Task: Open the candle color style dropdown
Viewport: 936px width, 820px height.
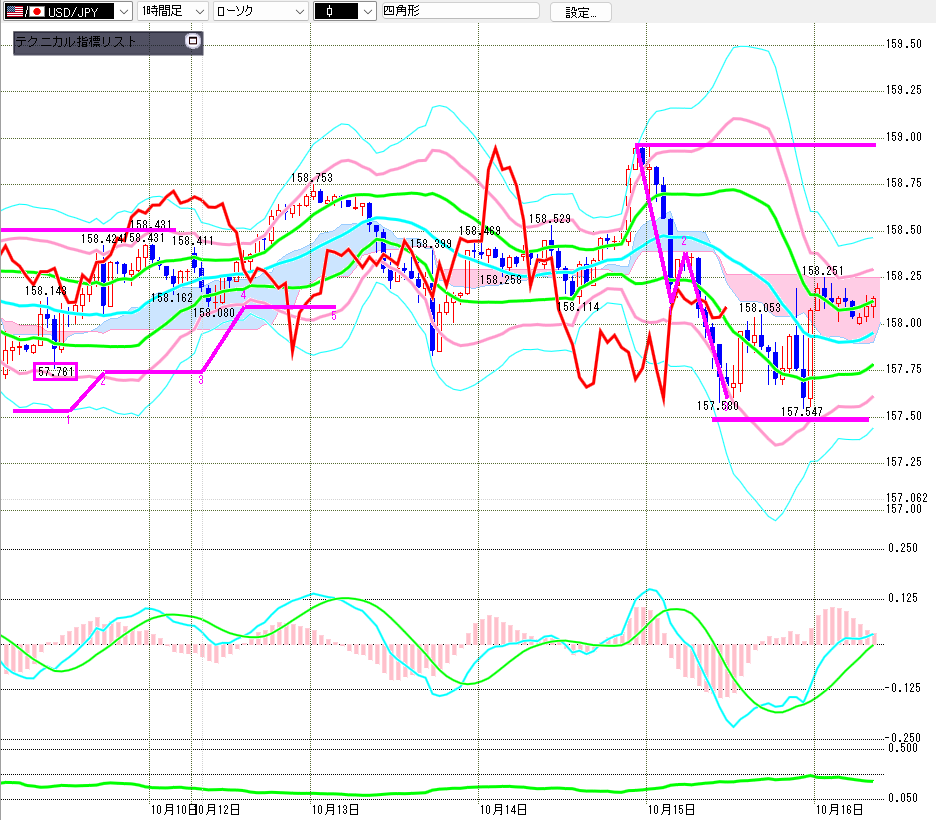Action: click(344, 11)
